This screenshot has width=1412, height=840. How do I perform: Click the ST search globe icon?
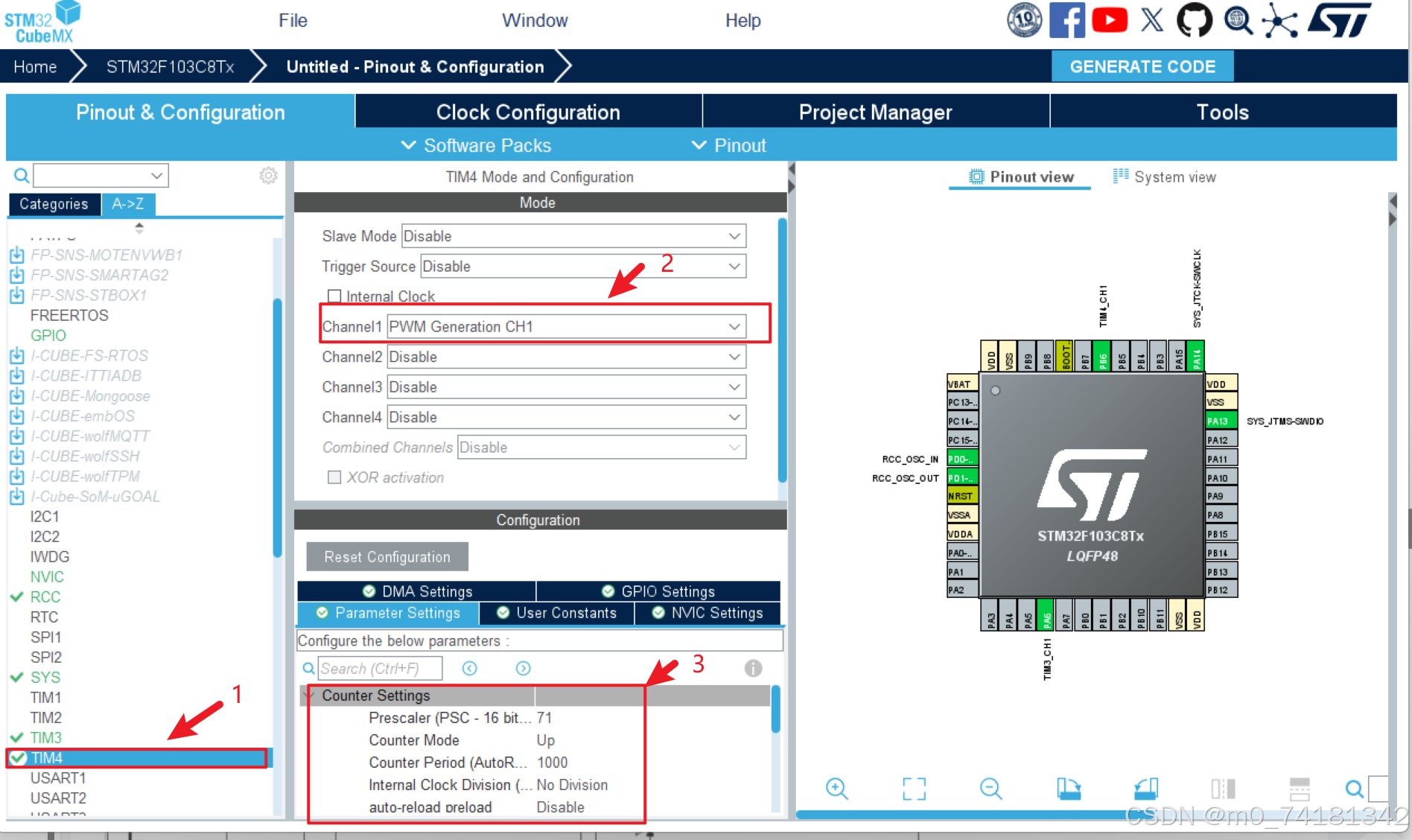tap(1238, 20)
